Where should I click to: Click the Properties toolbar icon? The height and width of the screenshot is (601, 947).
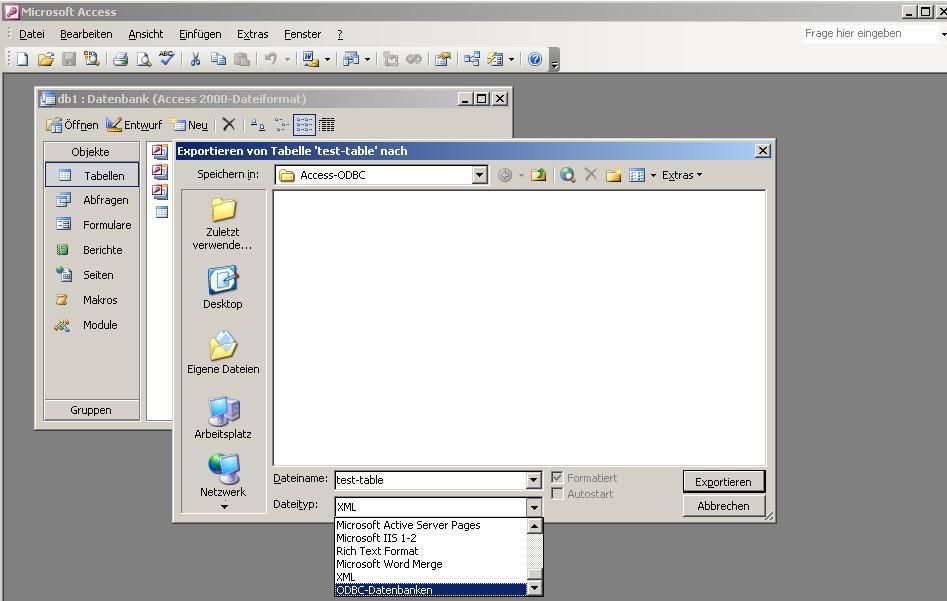pos(443,59)
